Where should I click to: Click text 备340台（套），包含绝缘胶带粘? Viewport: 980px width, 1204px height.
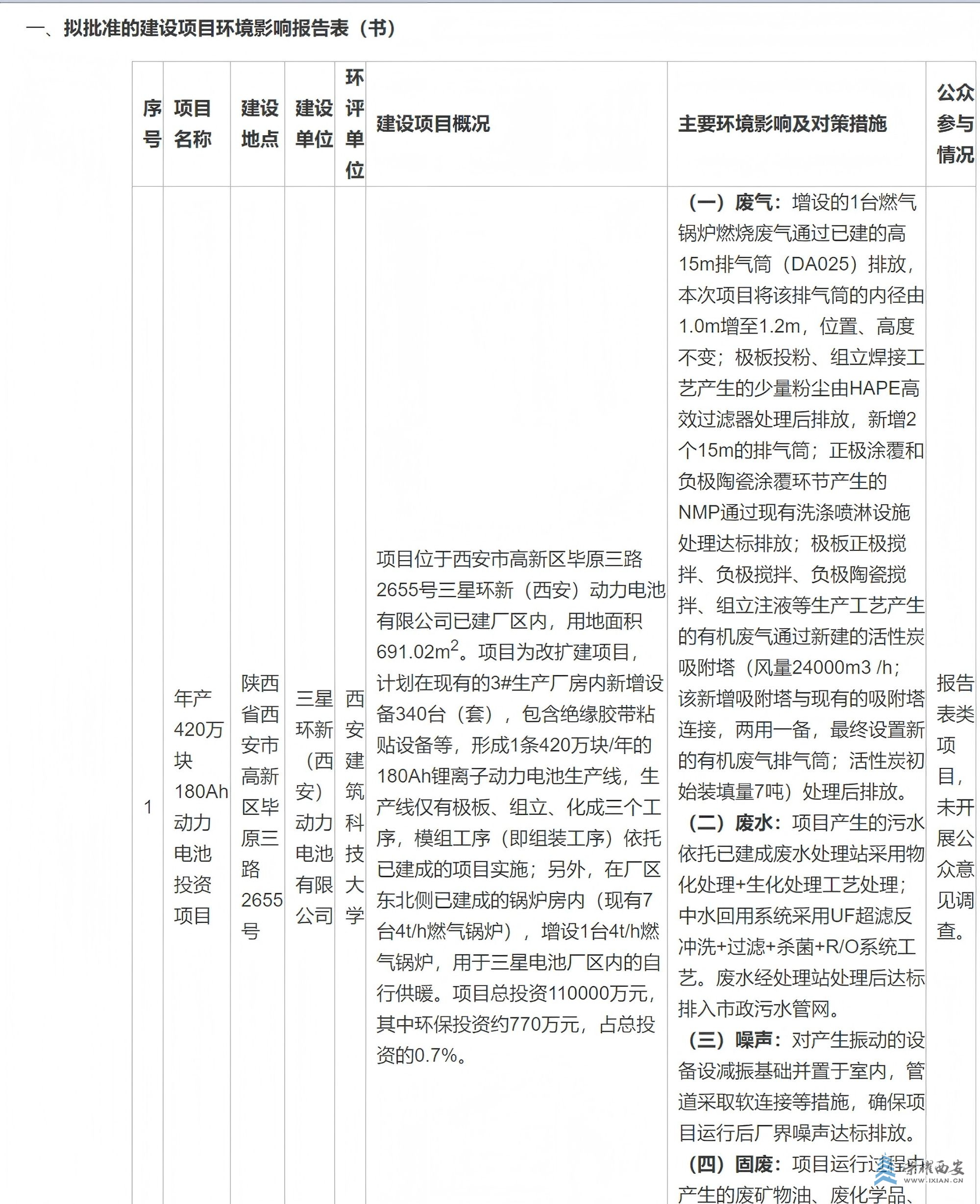(515, 714)
